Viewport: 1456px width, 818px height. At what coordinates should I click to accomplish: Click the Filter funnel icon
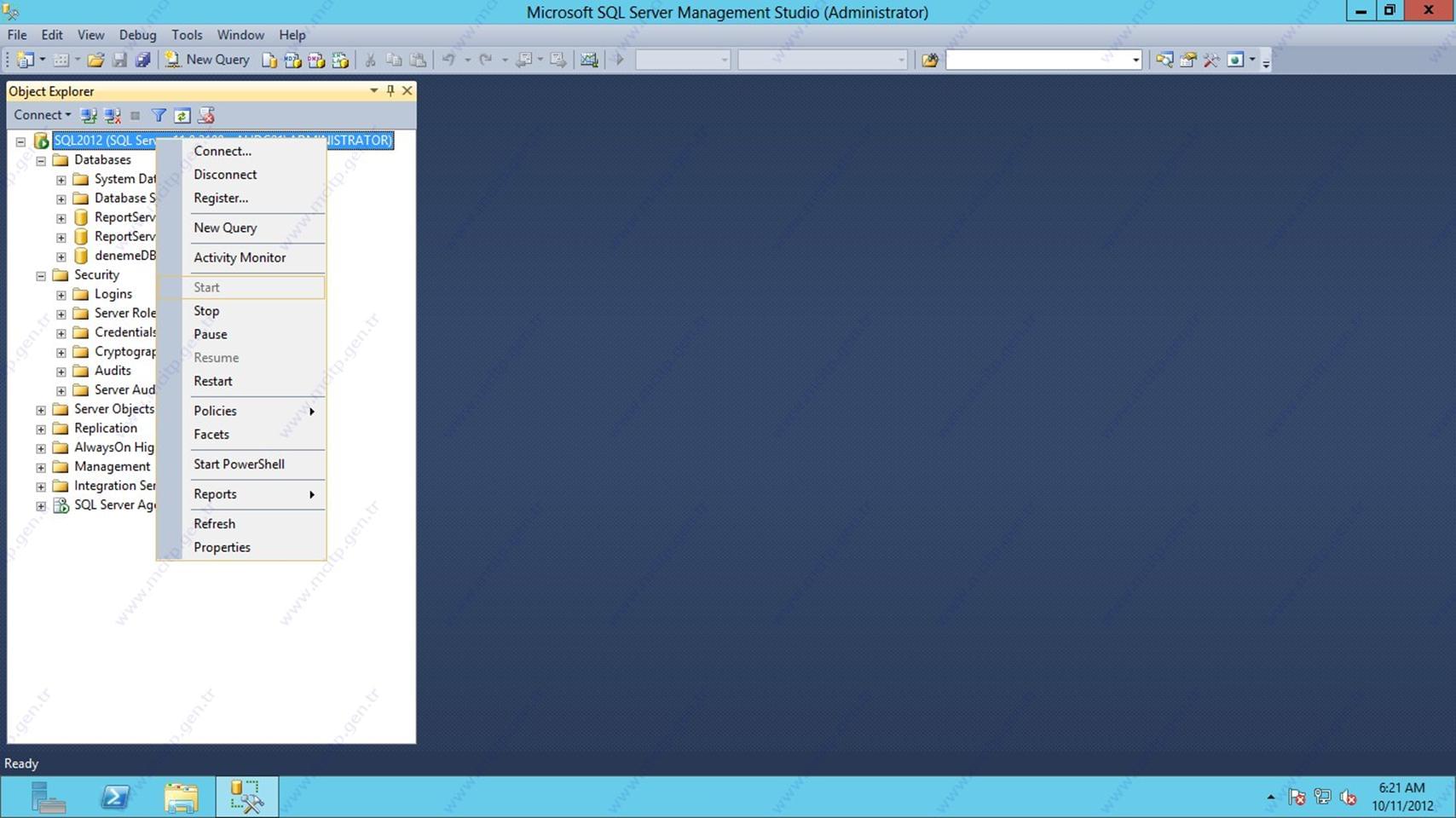[x=159, y=115]
